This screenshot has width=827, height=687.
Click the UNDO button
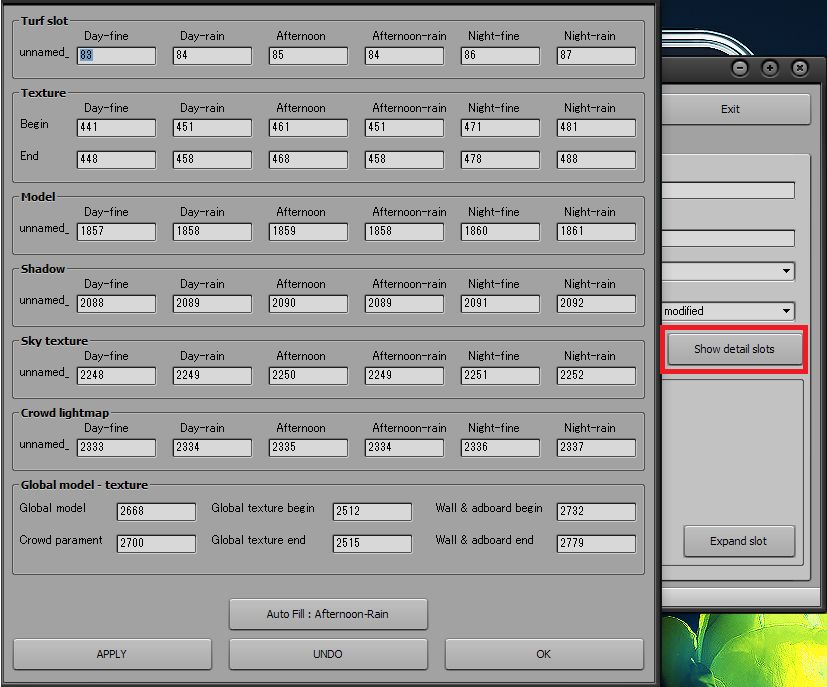[328, 654]
